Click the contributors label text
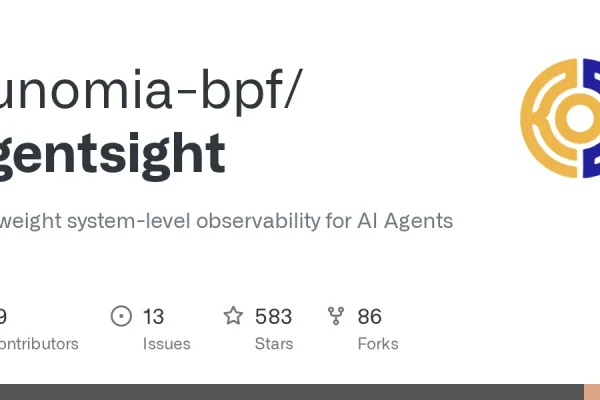This screenshot has height=400, width=600. (39, 344)
